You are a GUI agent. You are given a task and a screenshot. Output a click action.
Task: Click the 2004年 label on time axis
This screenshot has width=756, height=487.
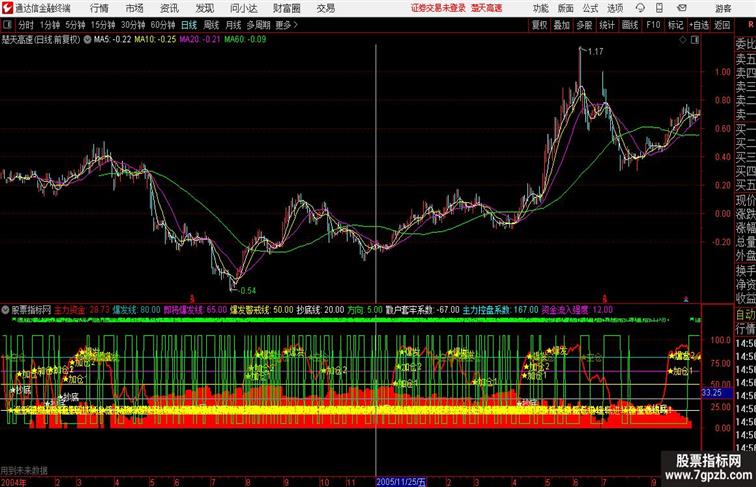(x=14, y=482)
